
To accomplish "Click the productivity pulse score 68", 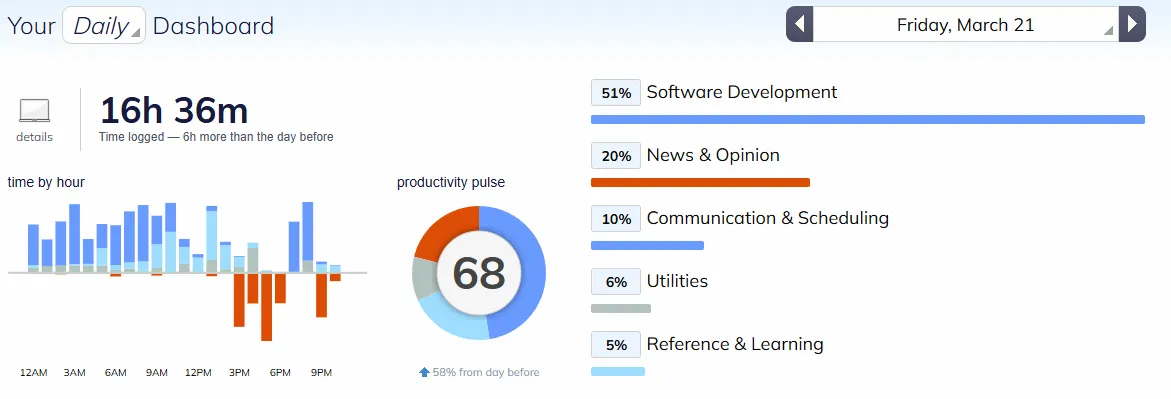I will click(x=479, y=273).
